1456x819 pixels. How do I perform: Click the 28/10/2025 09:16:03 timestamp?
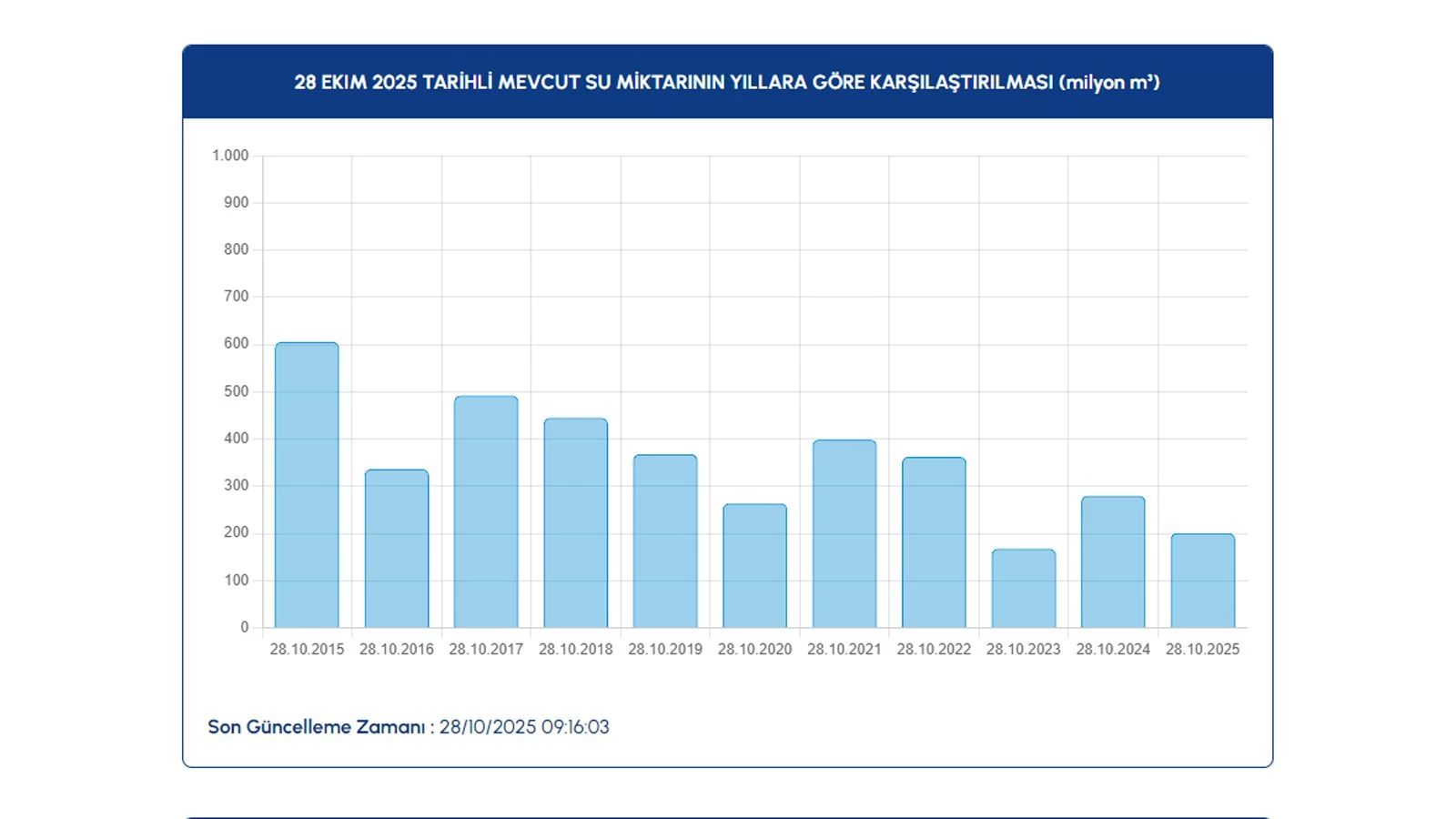pyautogui.click(x=524, y=727)
